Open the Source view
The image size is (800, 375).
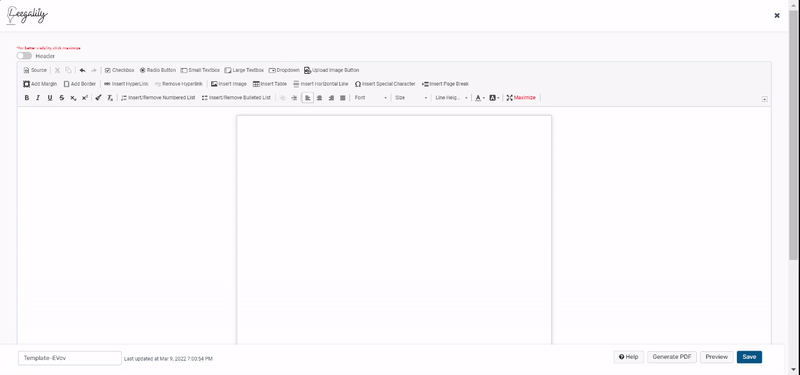coord(35,70)
